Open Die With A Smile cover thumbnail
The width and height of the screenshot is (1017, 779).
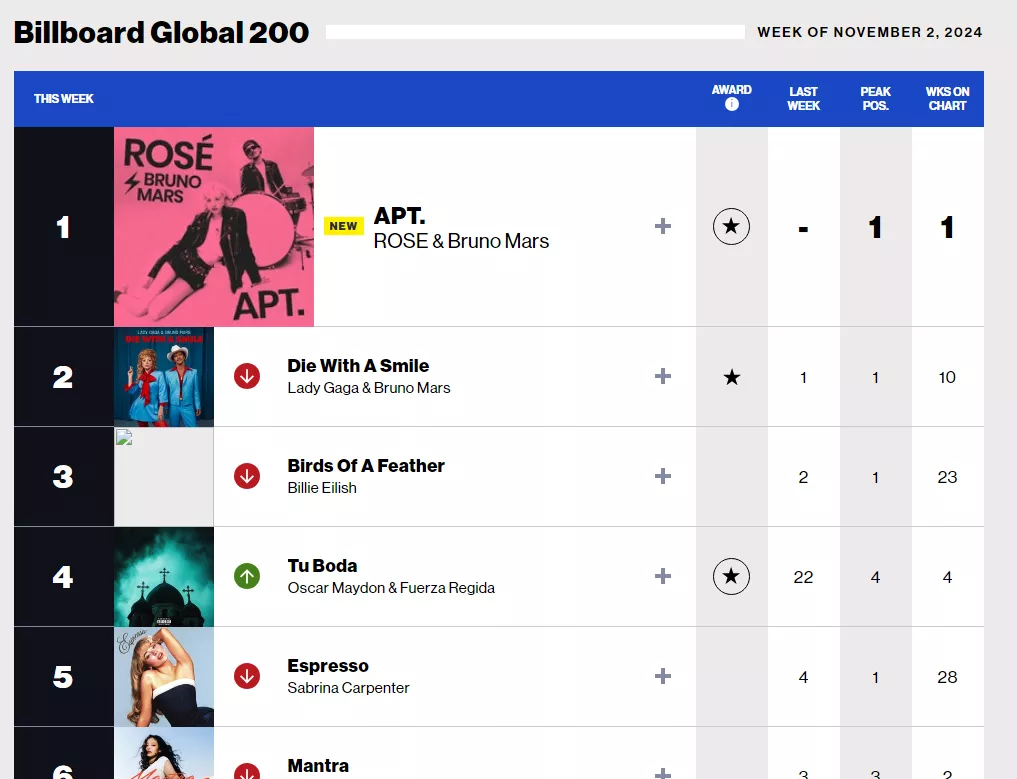pos(164,377)
